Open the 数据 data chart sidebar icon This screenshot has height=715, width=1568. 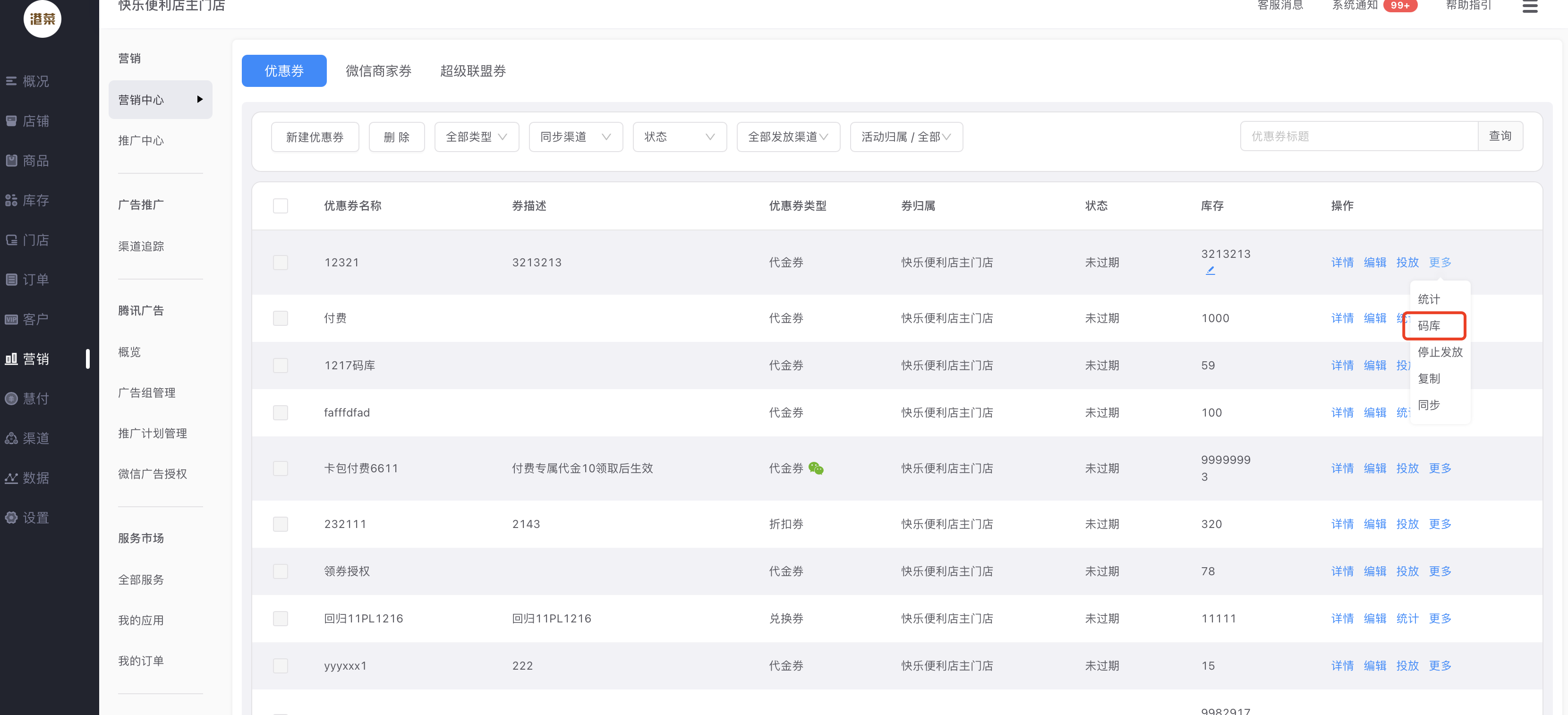pyautogui.click(x=11, y=477)
